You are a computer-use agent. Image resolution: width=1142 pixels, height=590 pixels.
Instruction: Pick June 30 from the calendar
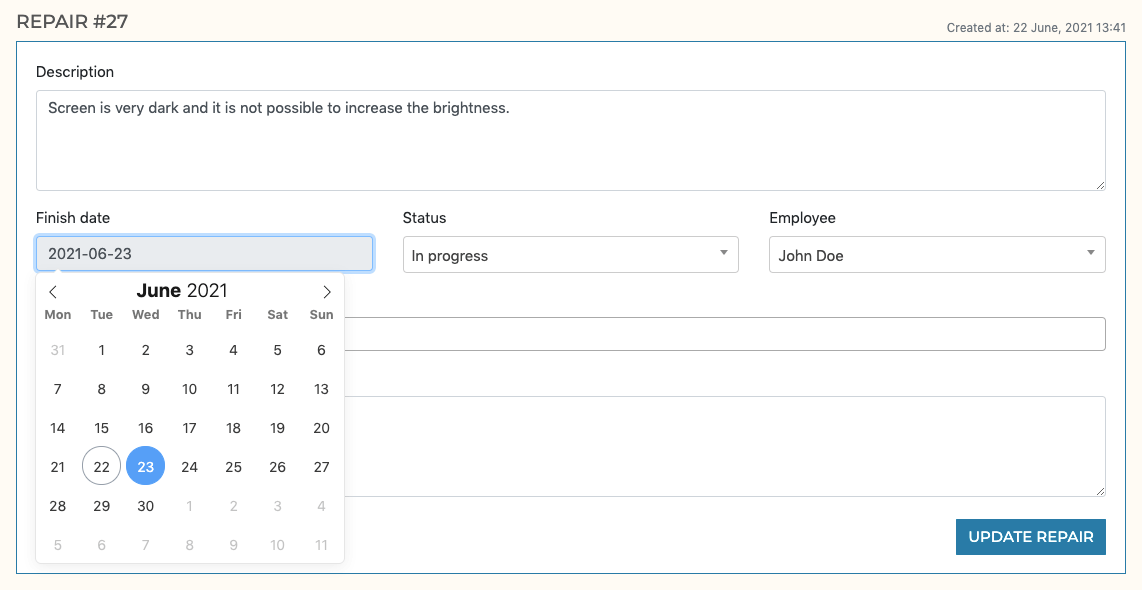coord(145,505)
